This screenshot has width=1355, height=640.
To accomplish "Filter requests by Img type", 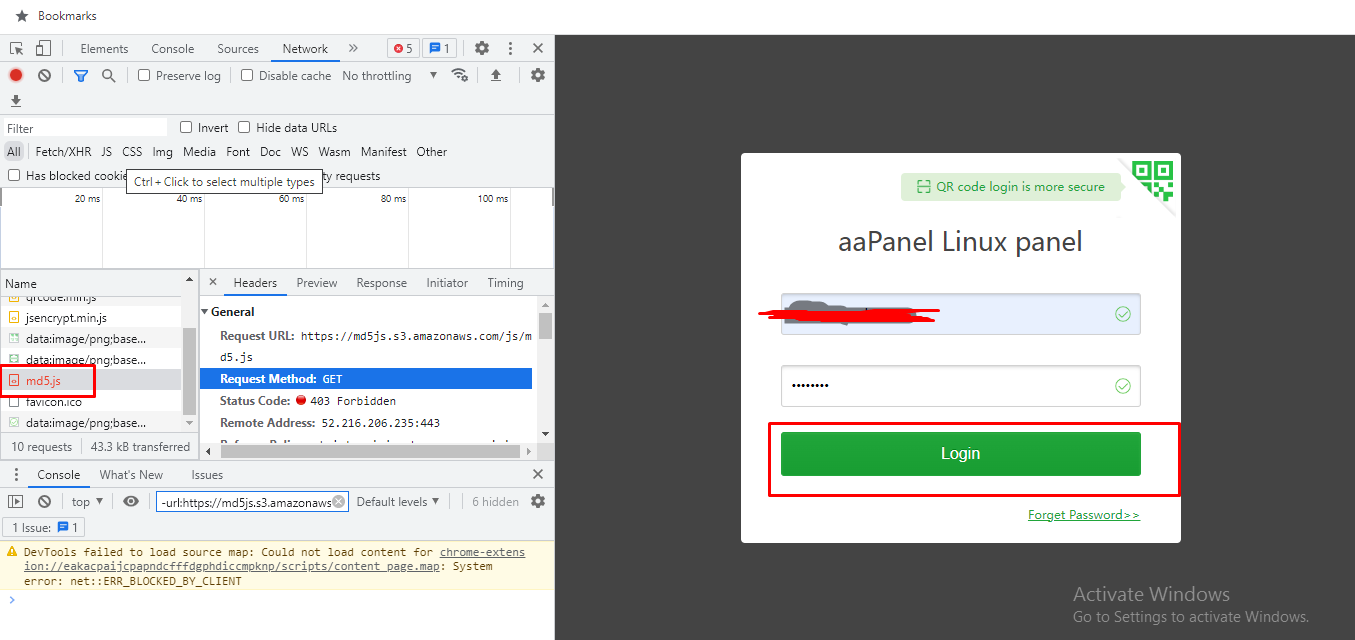I will (x=162, y=152).
